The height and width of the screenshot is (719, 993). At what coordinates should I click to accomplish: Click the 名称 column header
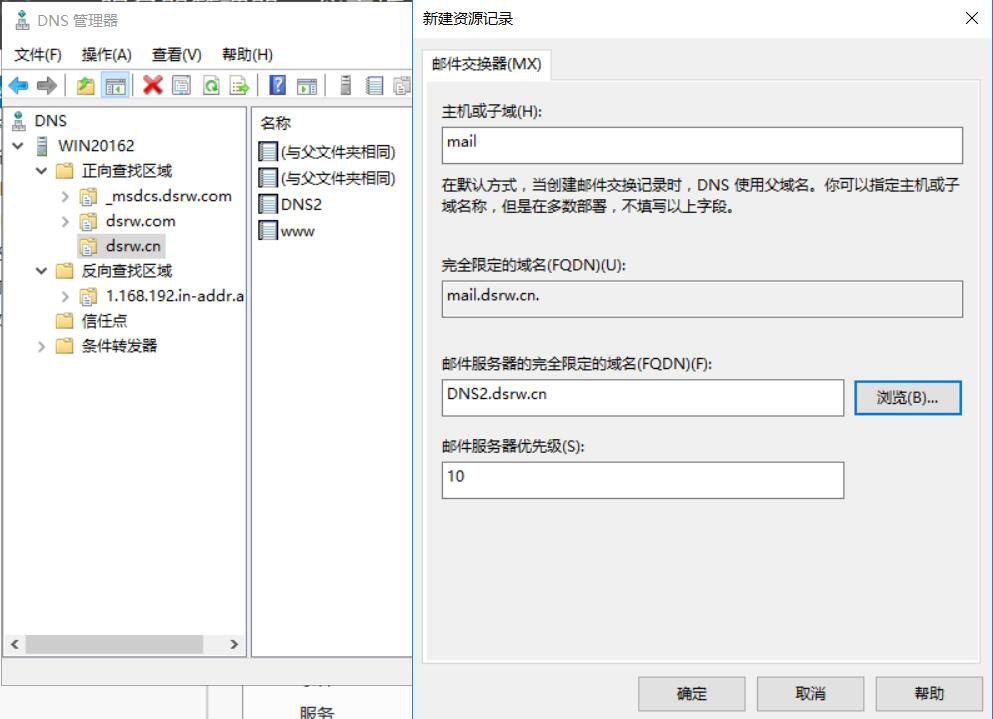tap(276, 123)
